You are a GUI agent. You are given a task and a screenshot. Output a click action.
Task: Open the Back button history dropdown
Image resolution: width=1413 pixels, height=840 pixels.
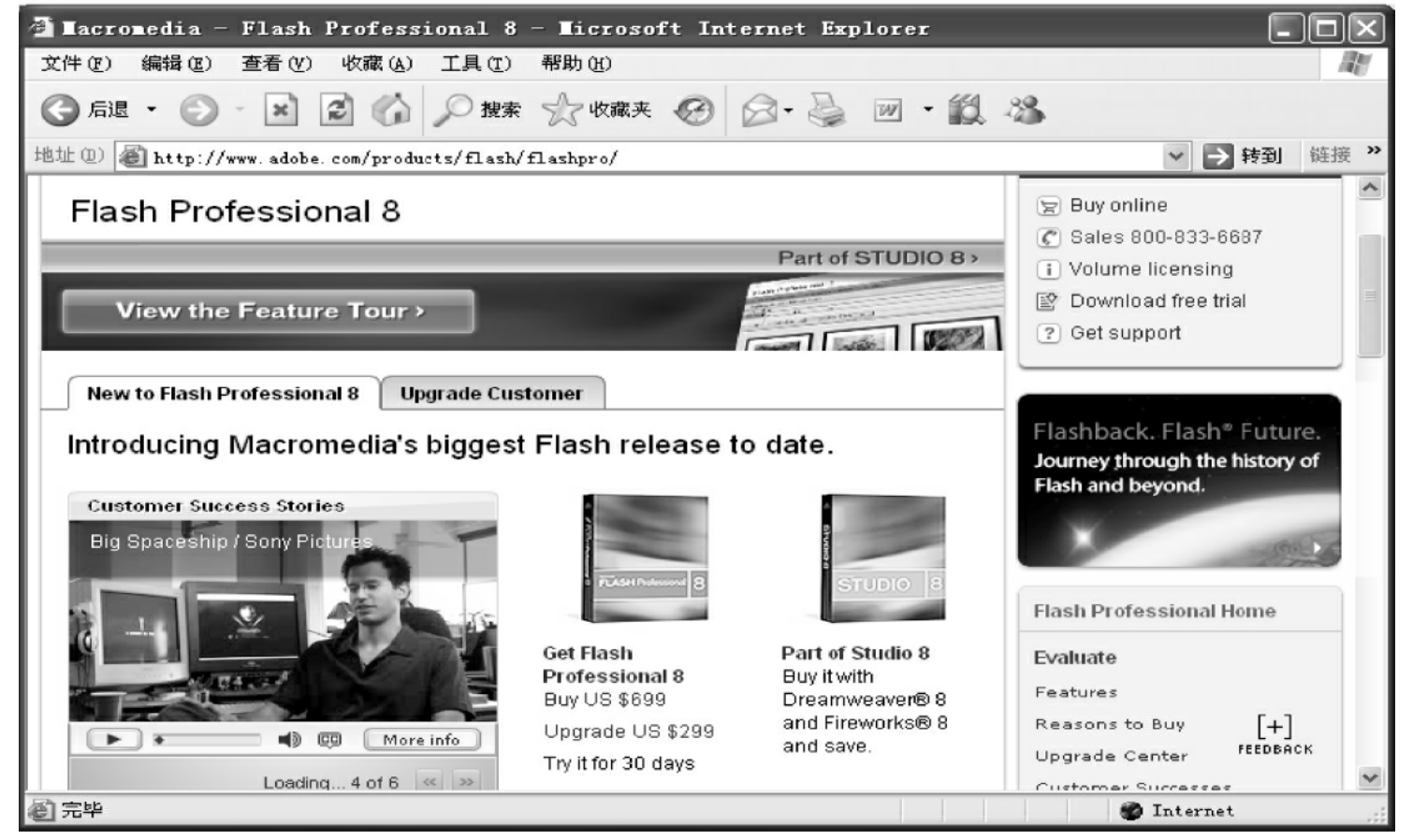(151, 110)
